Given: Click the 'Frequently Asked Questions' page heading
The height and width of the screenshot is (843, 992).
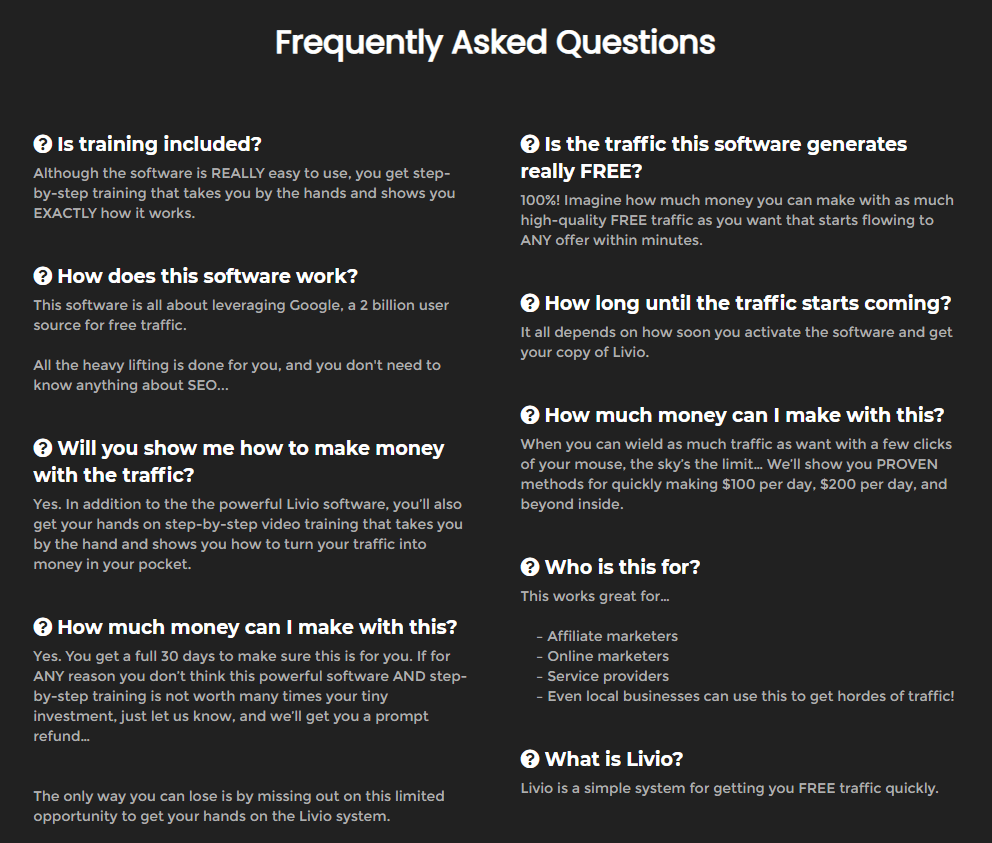Looking at the screenshot, I should (495, 43).
